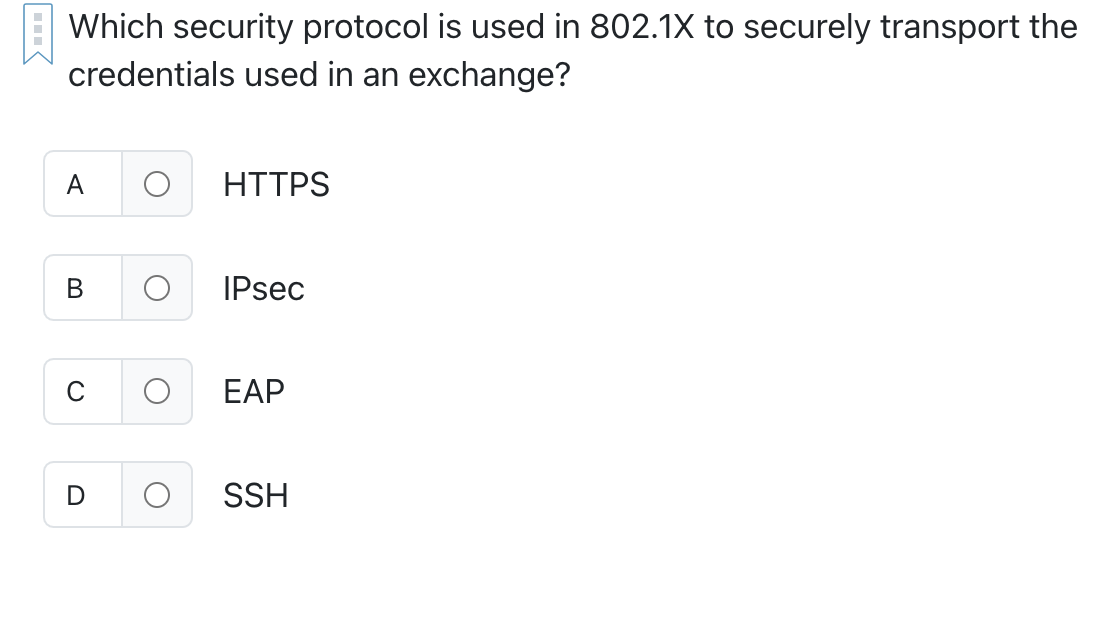
Task: Select radio button for option A
Action: pos(157,184)
